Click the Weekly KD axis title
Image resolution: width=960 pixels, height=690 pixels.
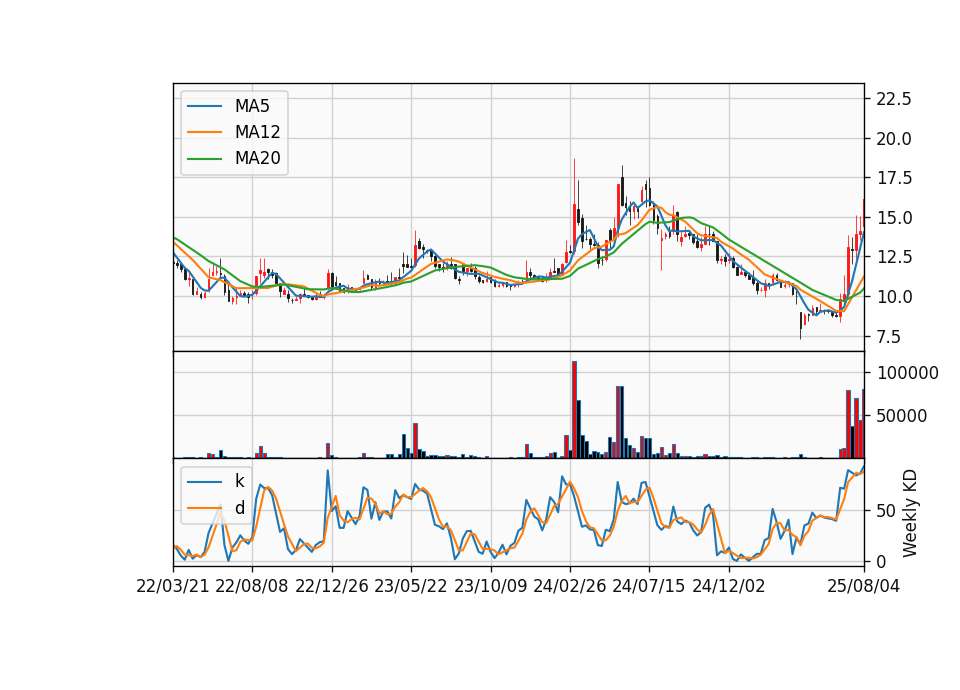(x=910, y=513)
